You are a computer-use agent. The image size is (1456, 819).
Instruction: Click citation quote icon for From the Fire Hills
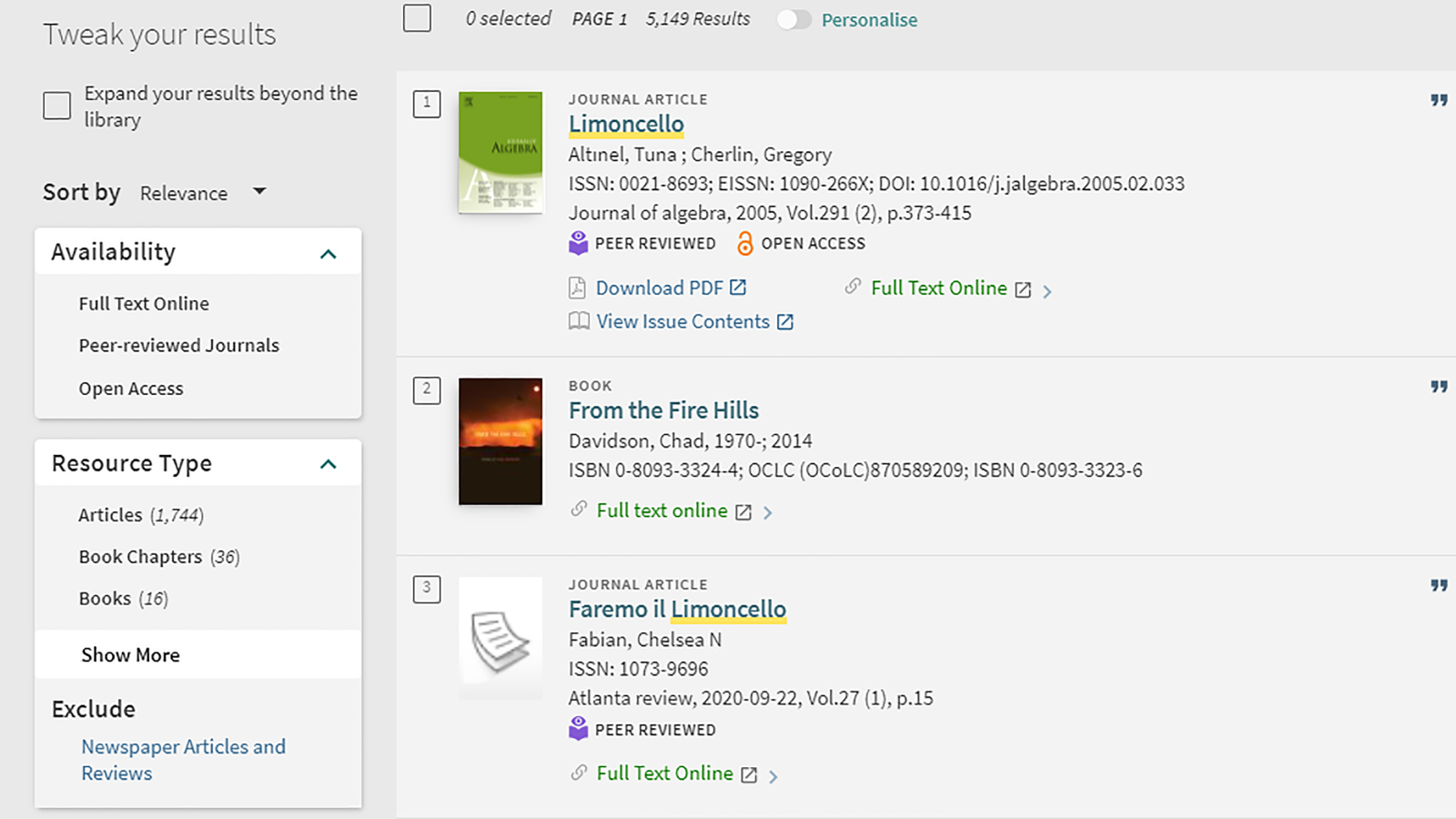[x=1439, y=387]
